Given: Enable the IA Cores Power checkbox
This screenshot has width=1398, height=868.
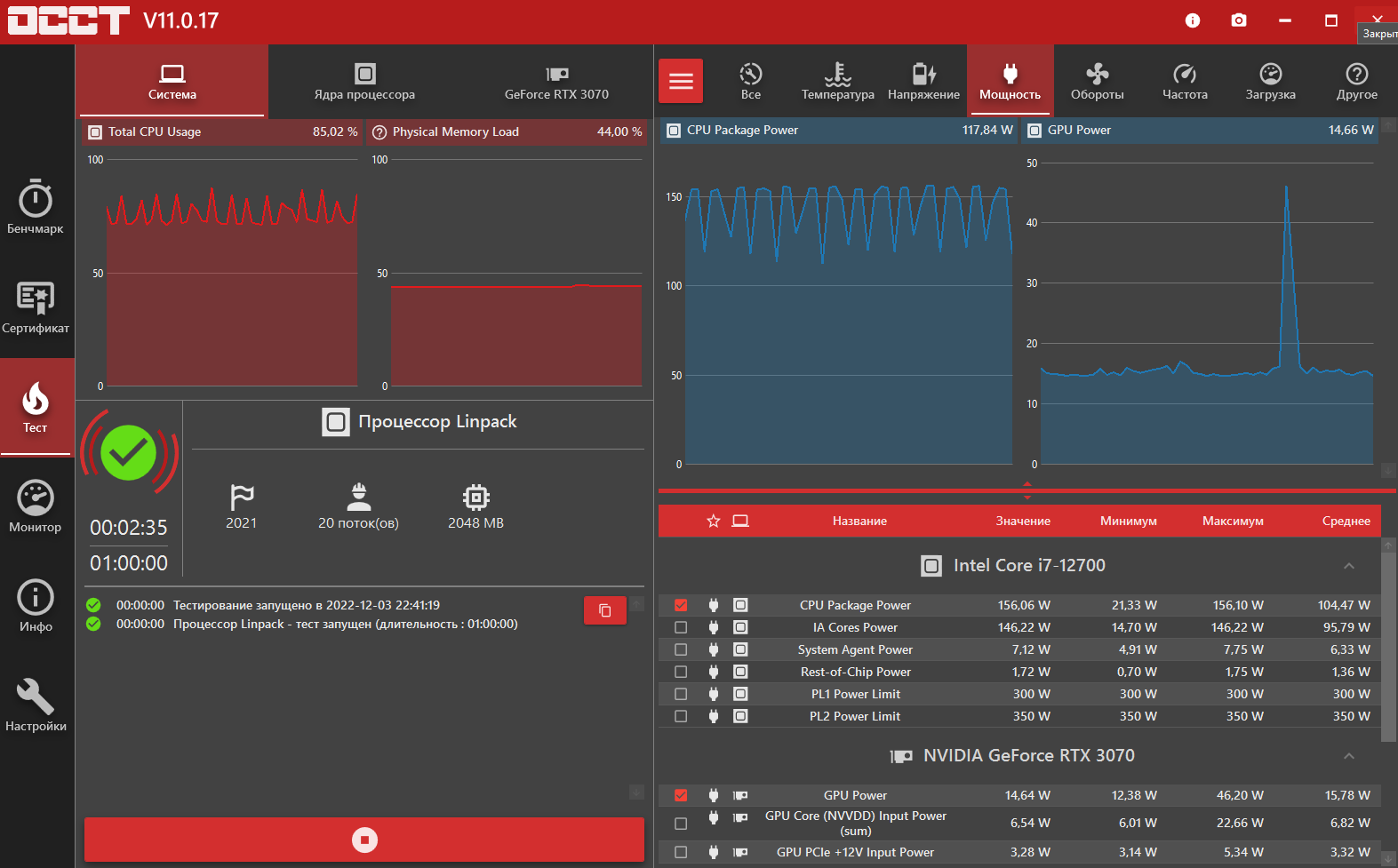Looking at the screenshot, I should (x=681, y=627).
